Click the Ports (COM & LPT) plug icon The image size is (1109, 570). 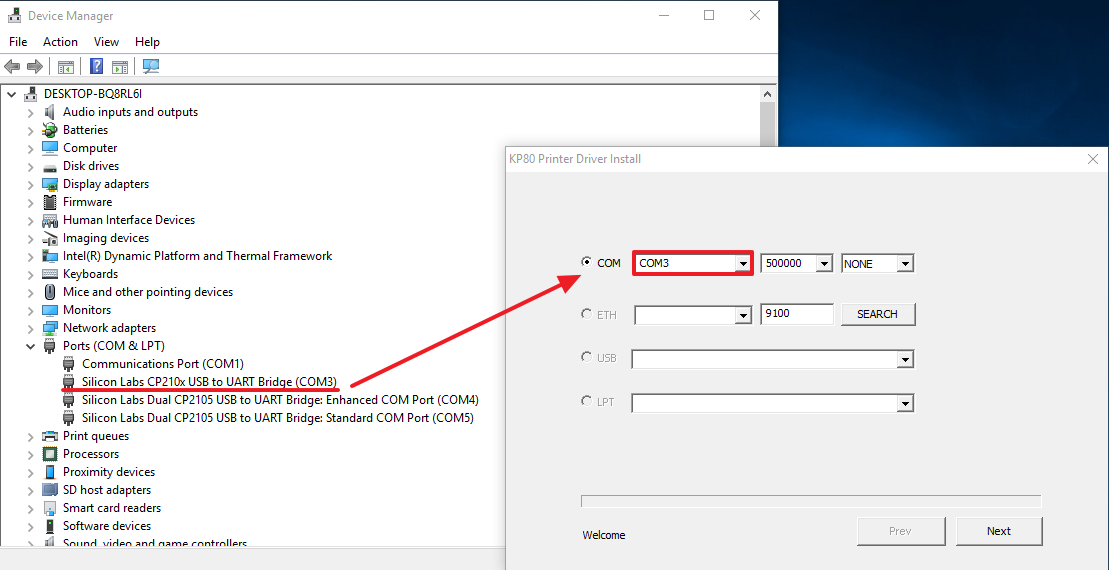[50, 346]
